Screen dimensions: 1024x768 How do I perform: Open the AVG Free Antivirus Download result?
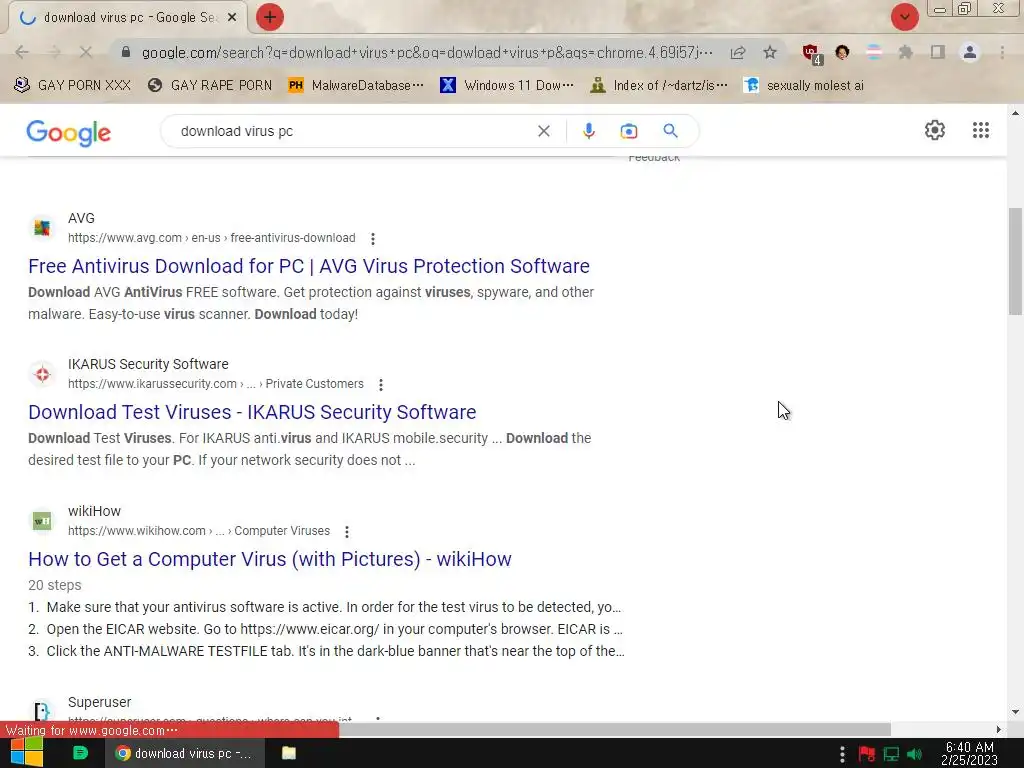coord(309,266)
